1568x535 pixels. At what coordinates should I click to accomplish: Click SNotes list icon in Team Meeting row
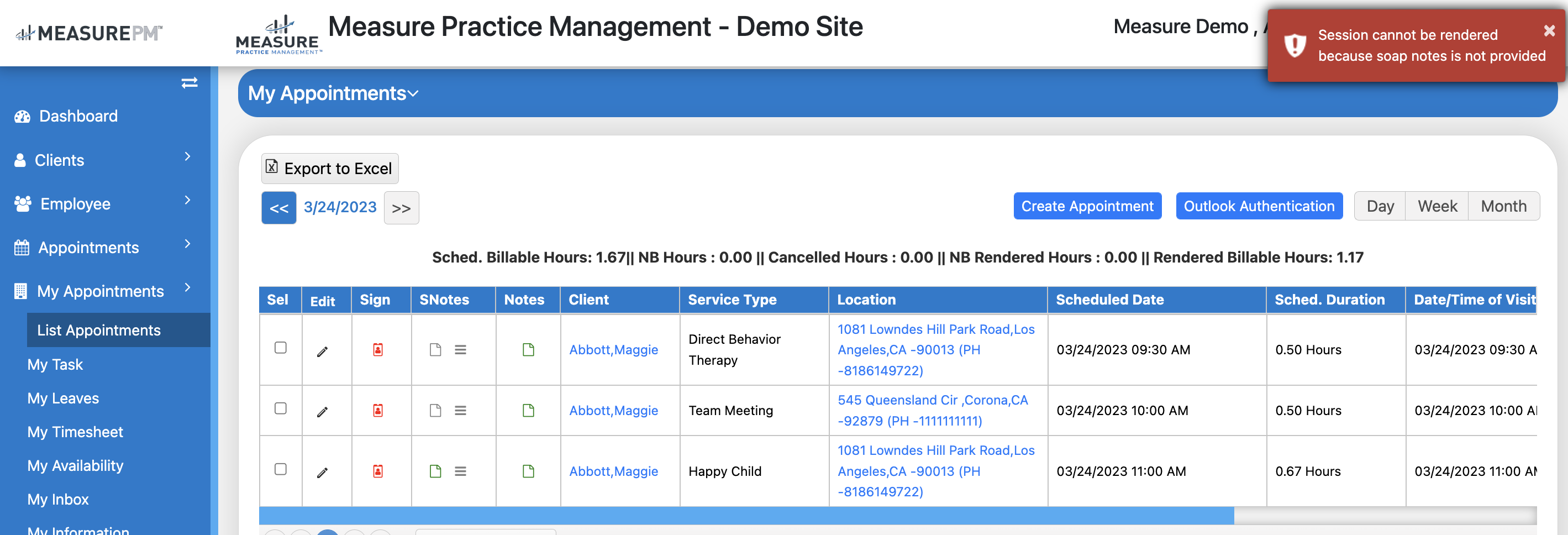(461, 410)
